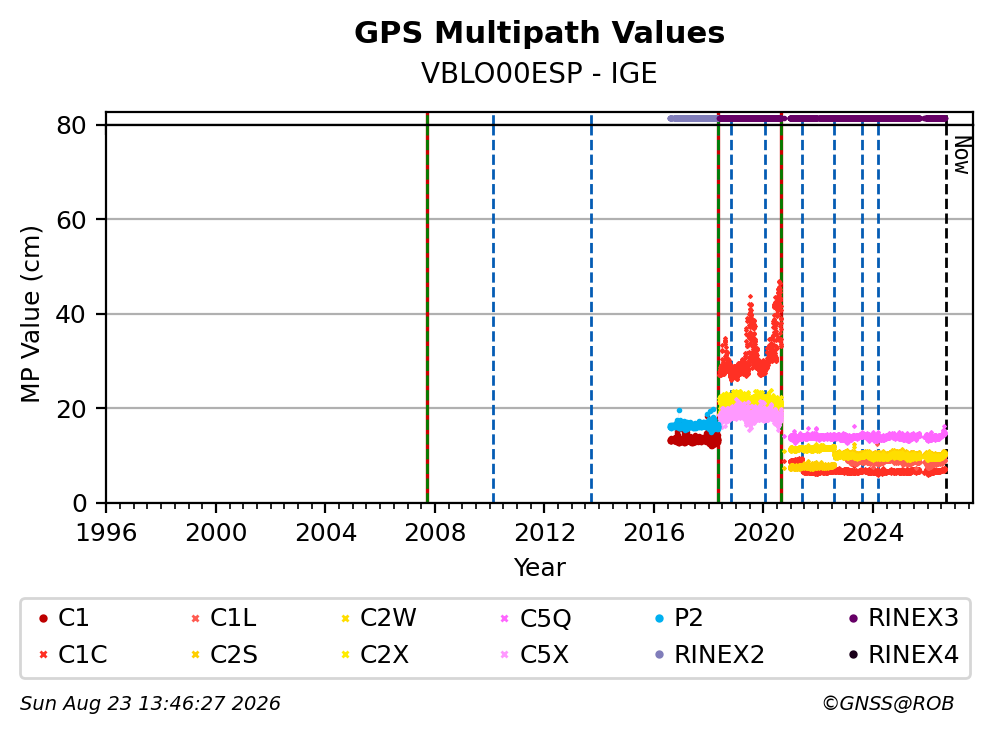
Task: Click the blue dashed line between 2012 and 2016
Action: click(x=592, y=308)
